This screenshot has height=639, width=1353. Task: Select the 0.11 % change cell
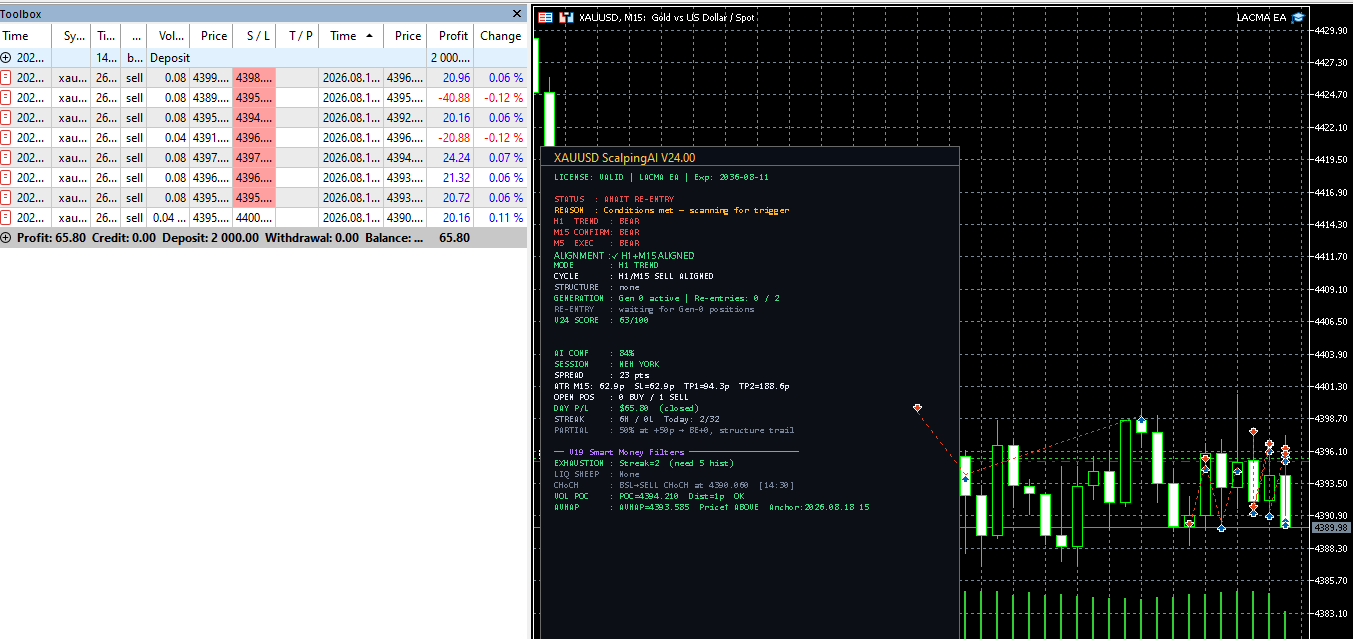500,217
